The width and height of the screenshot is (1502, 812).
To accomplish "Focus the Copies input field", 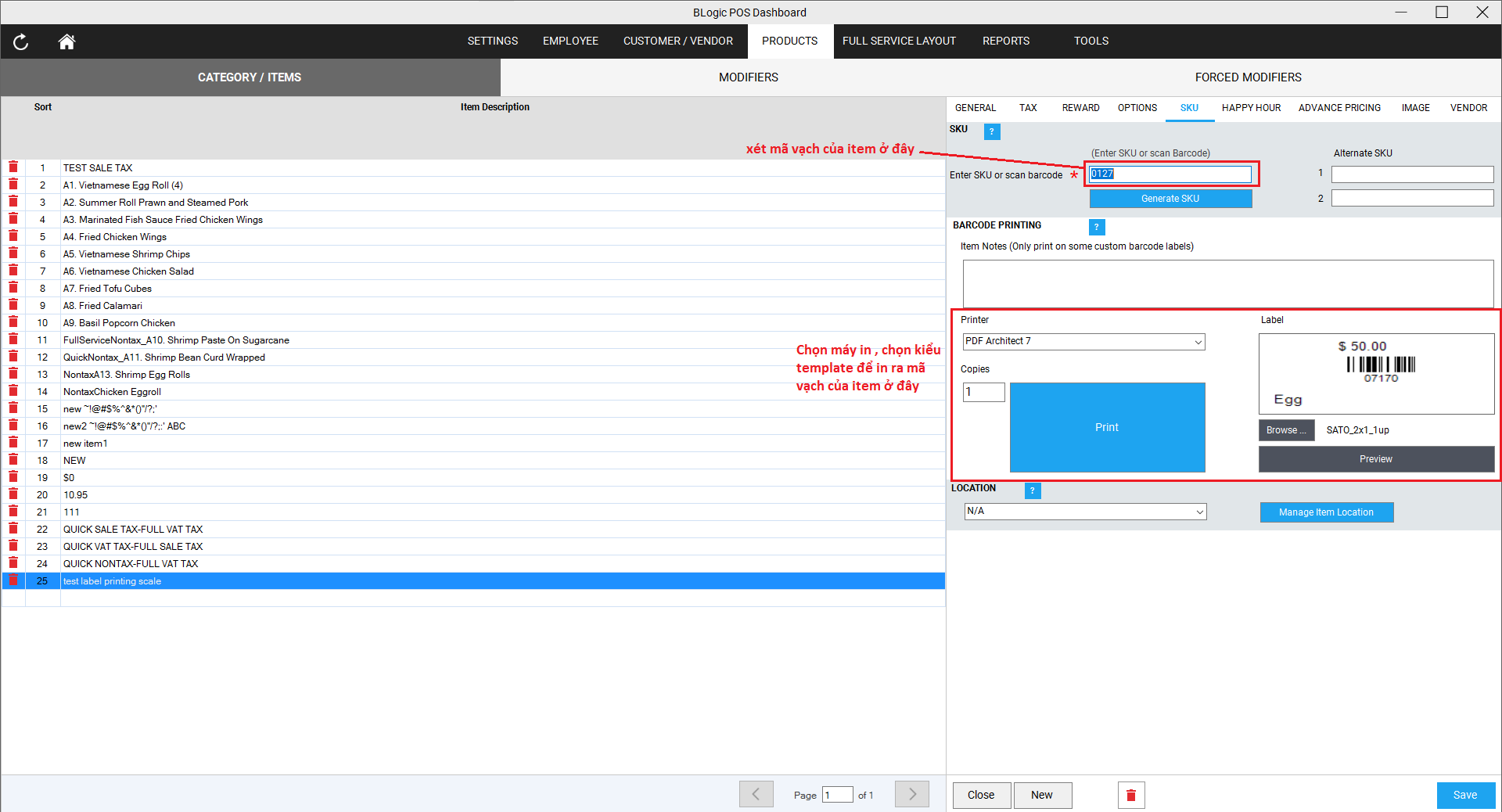I will [x=983, y=392].
